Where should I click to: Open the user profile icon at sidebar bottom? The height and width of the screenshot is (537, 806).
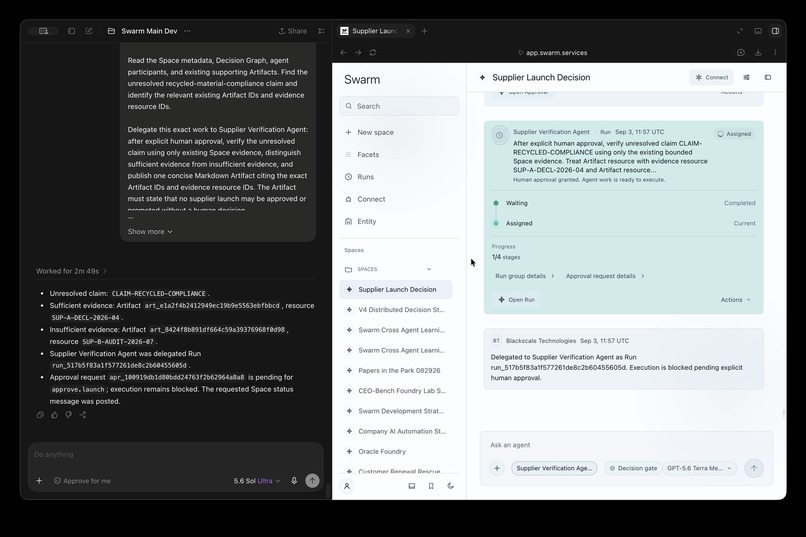click(347, 486)
